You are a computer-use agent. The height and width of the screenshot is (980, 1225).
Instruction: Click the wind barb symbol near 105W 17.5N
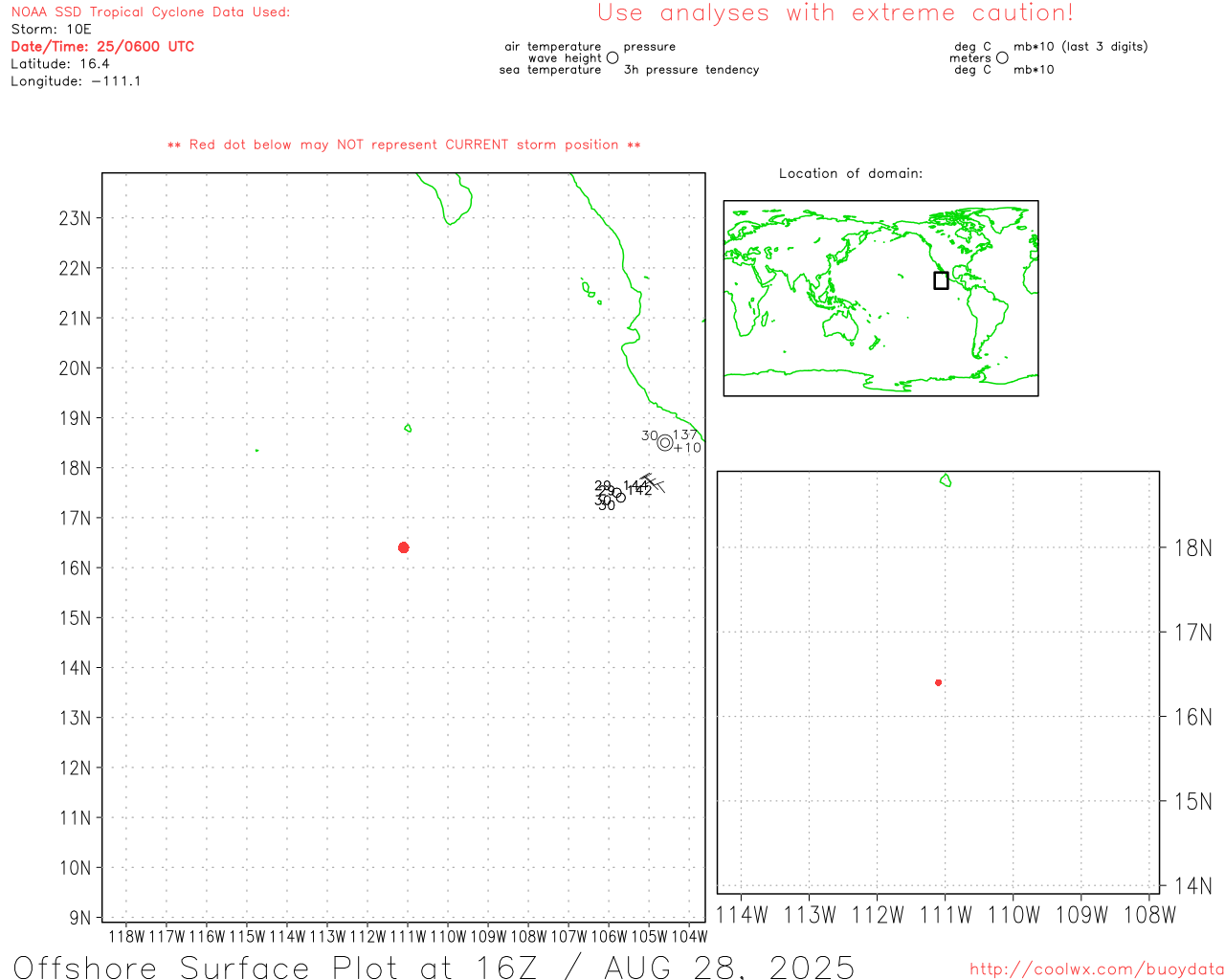pos(653,482)
